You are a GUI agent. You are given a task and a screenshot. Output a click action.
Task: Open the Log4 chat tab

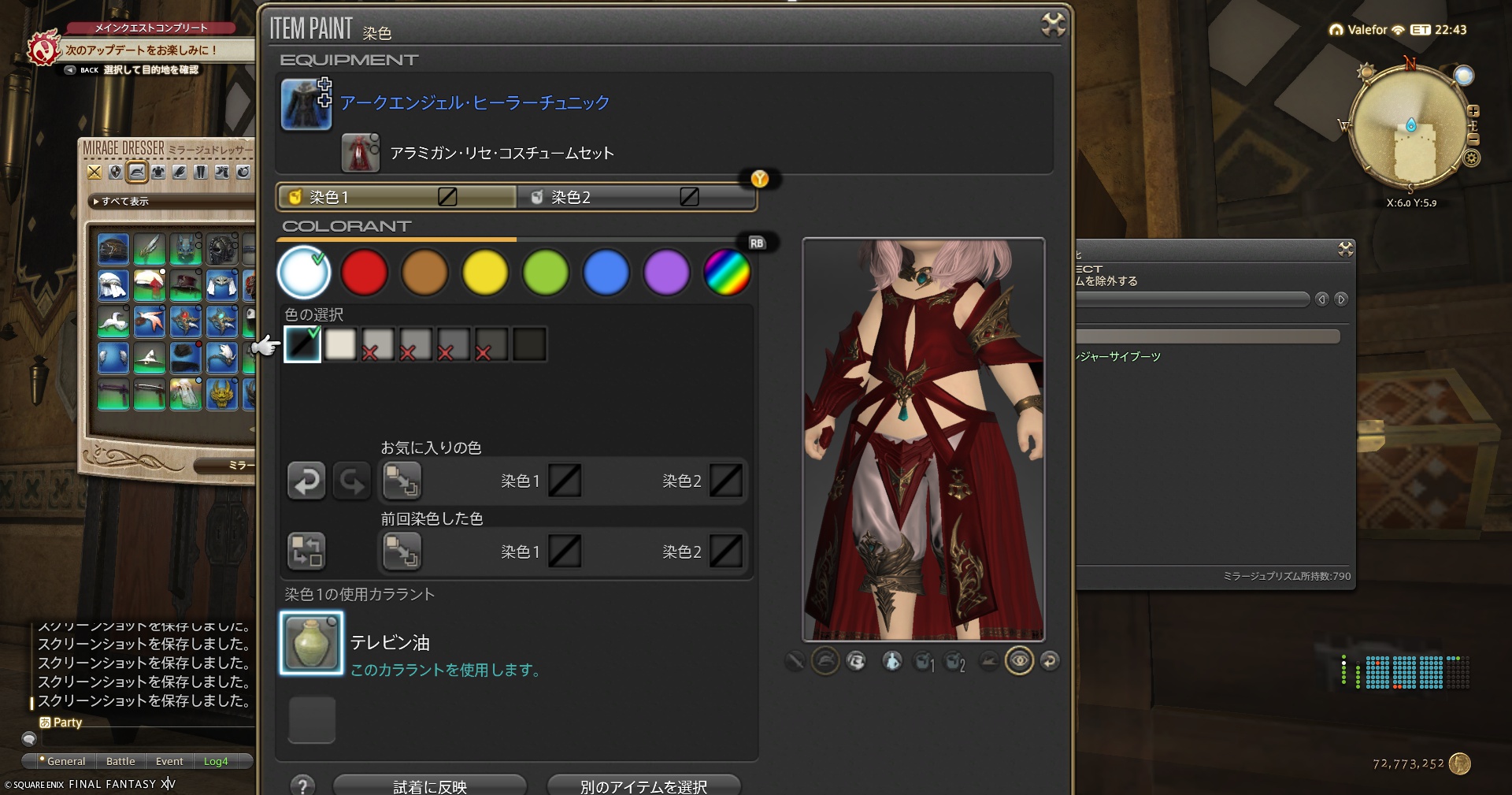pos(216,761)
